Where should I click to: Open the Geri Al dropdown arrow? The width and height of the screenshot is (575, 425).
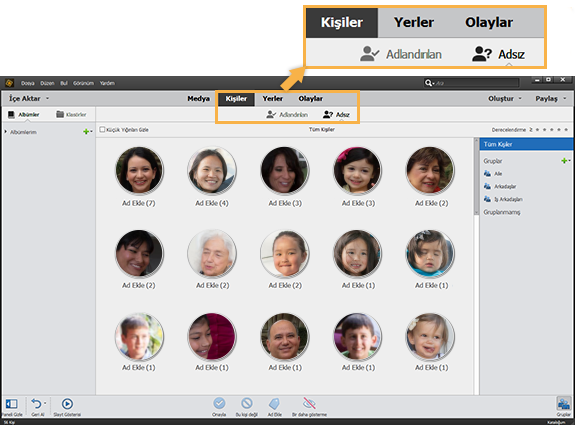tap(45, 403)
